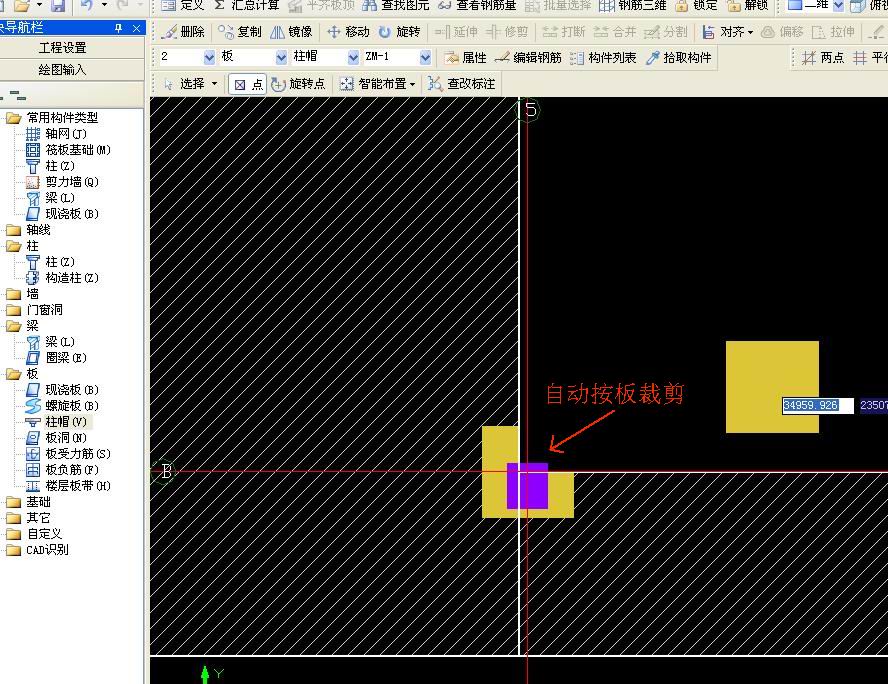Choose the Rotate (旋转) tool
This screenshot has width=888, height=684.
click(399, 32)
